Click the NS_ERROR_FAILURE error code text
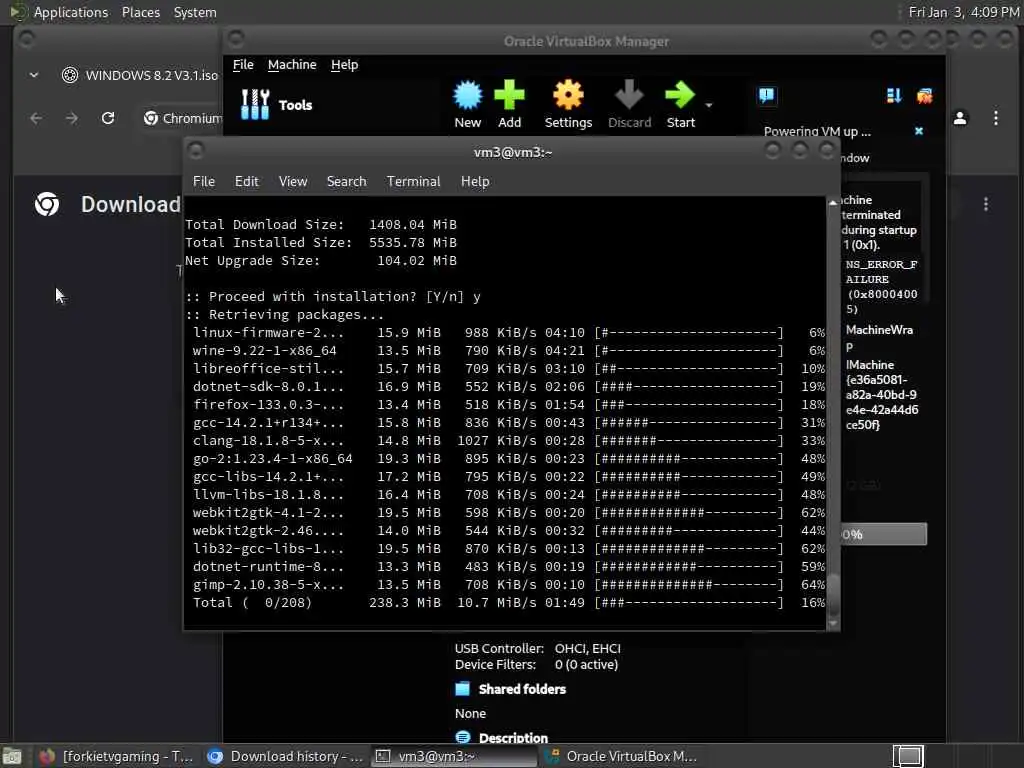 click(x=881, y=287)
